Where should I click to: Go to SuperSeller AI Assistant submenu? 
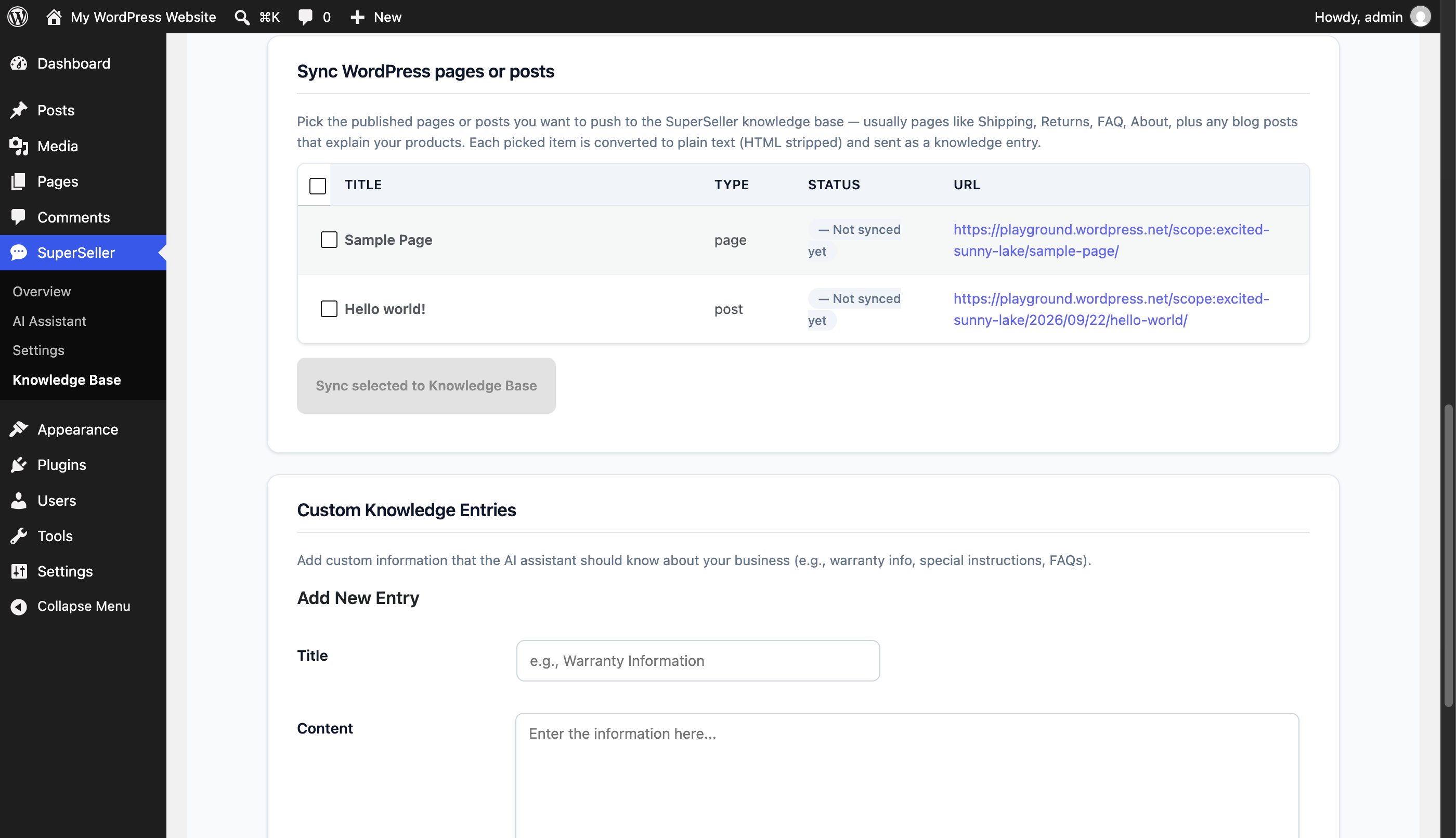click(x=49, y=321)
